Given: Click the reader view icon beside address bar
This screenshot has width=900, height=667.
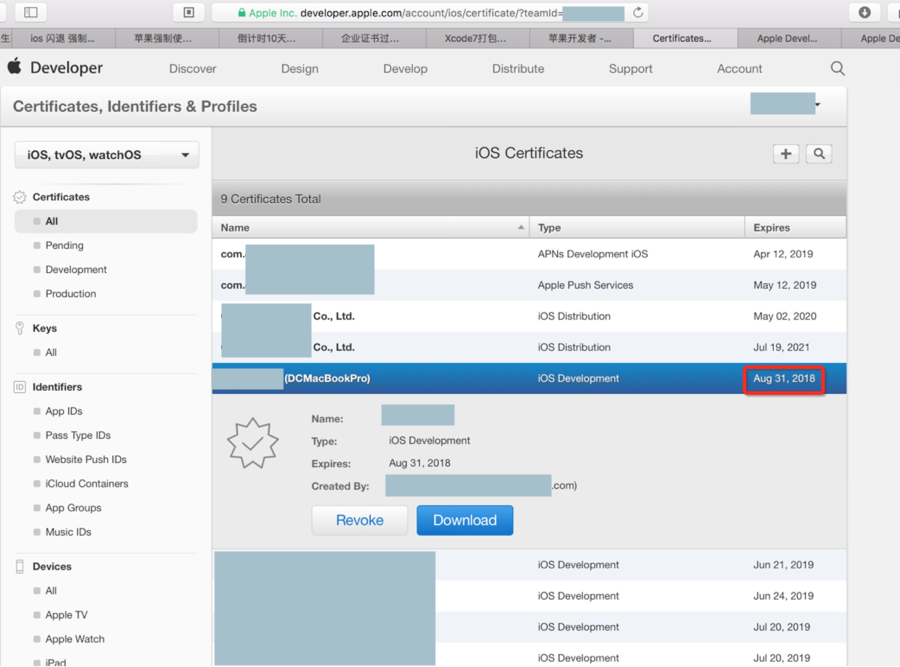Looking at the screenshot, I should pyautogui.click(x=189, y=12).
